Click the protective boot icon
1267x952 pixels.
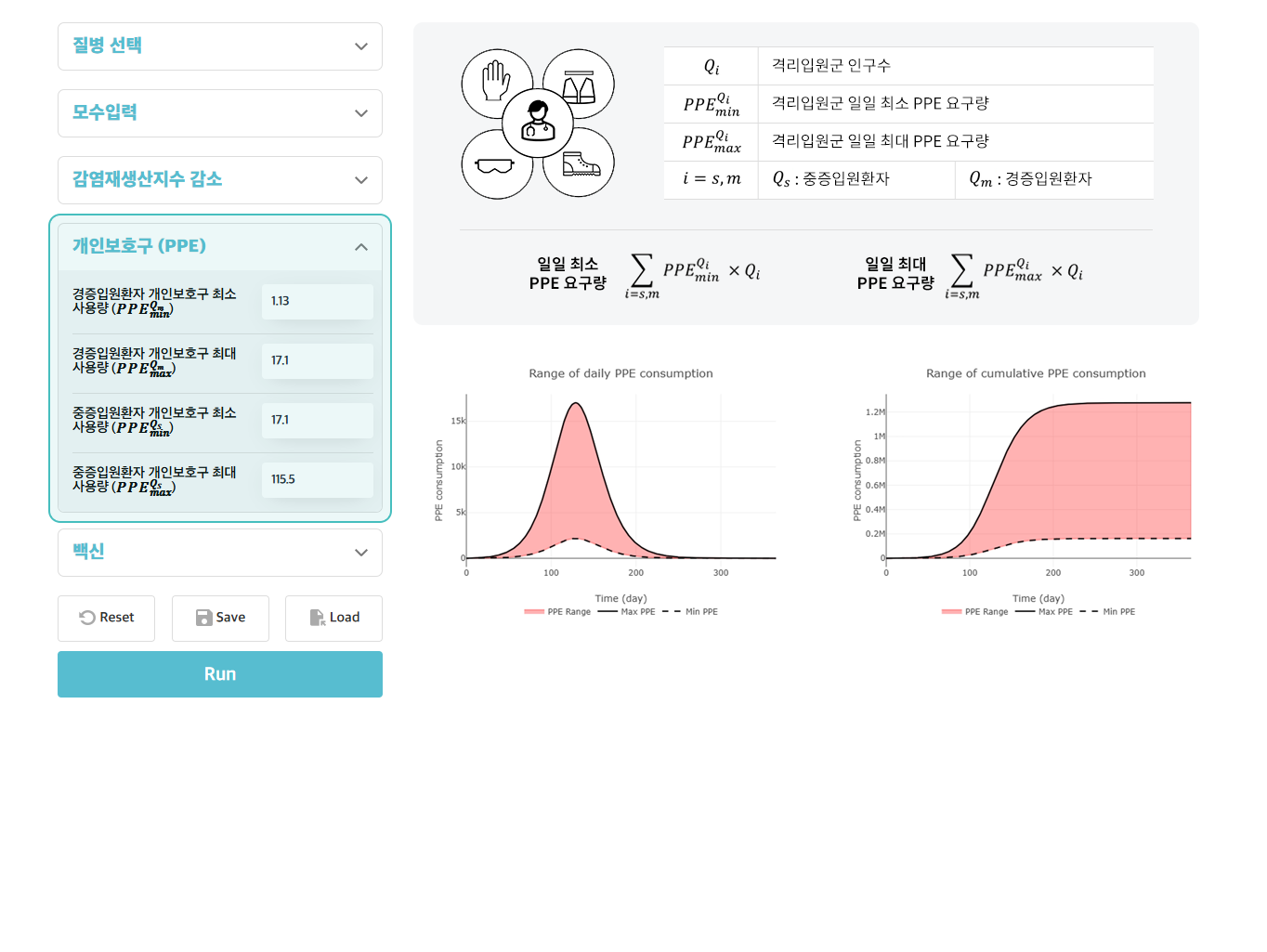(581, 164)
